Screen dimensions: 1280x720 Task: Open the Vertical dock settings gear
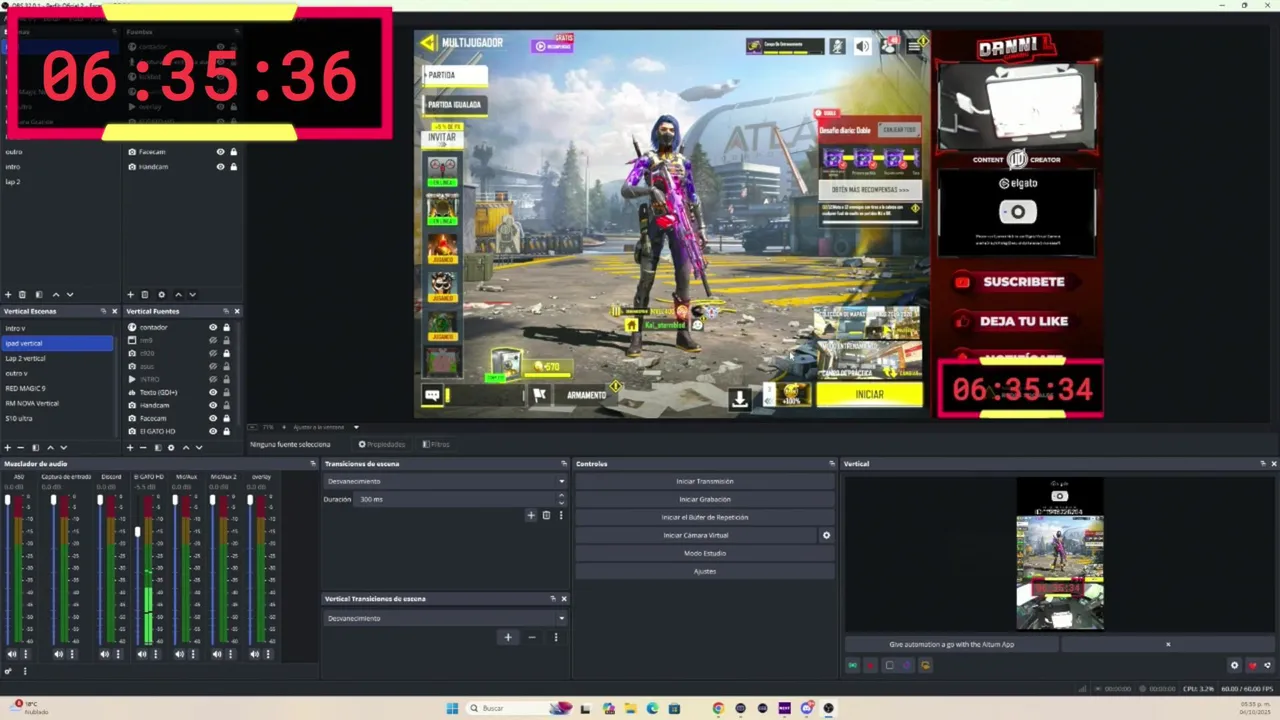[1234, 665]
